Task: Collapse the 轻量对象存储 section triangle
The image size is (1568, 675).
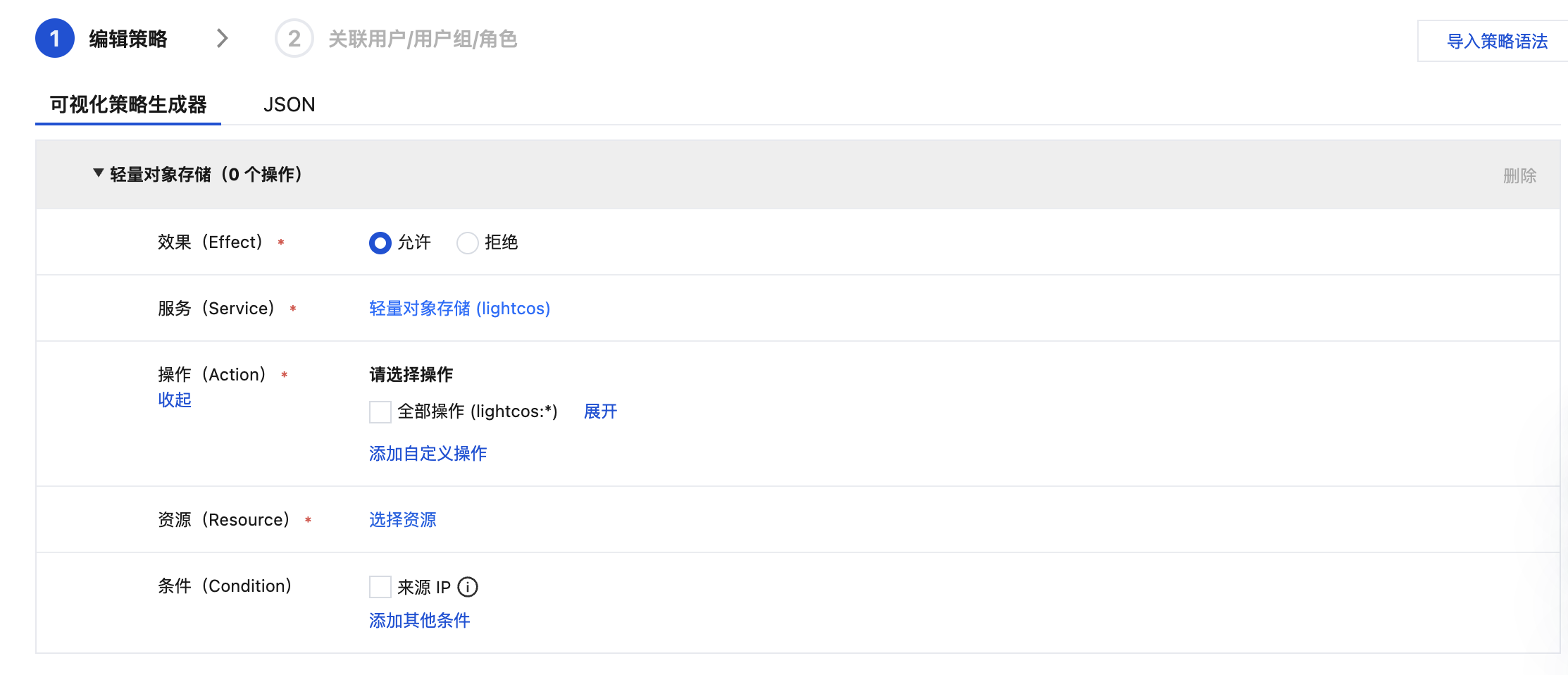Action: point(99,173)
